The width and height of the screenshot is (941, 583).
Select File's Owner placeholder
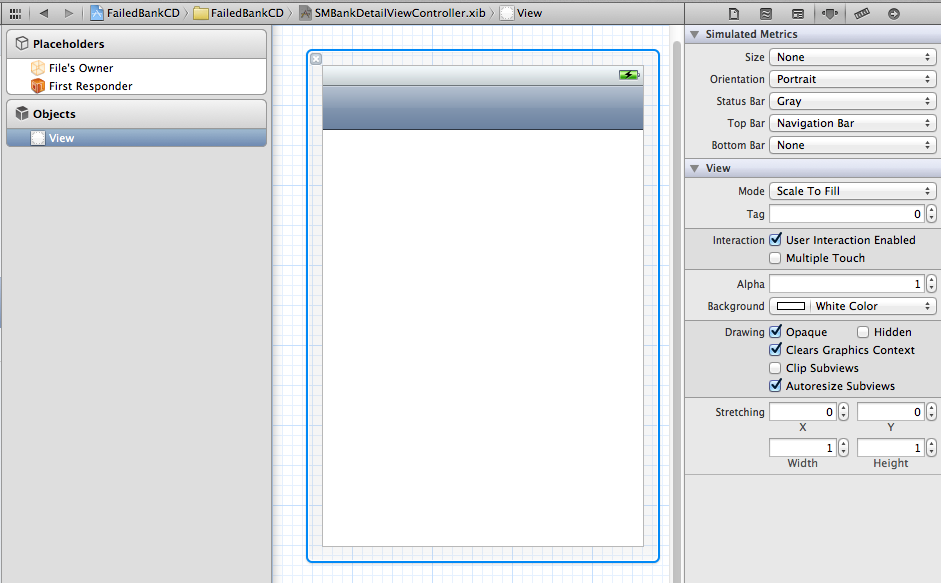80,68
